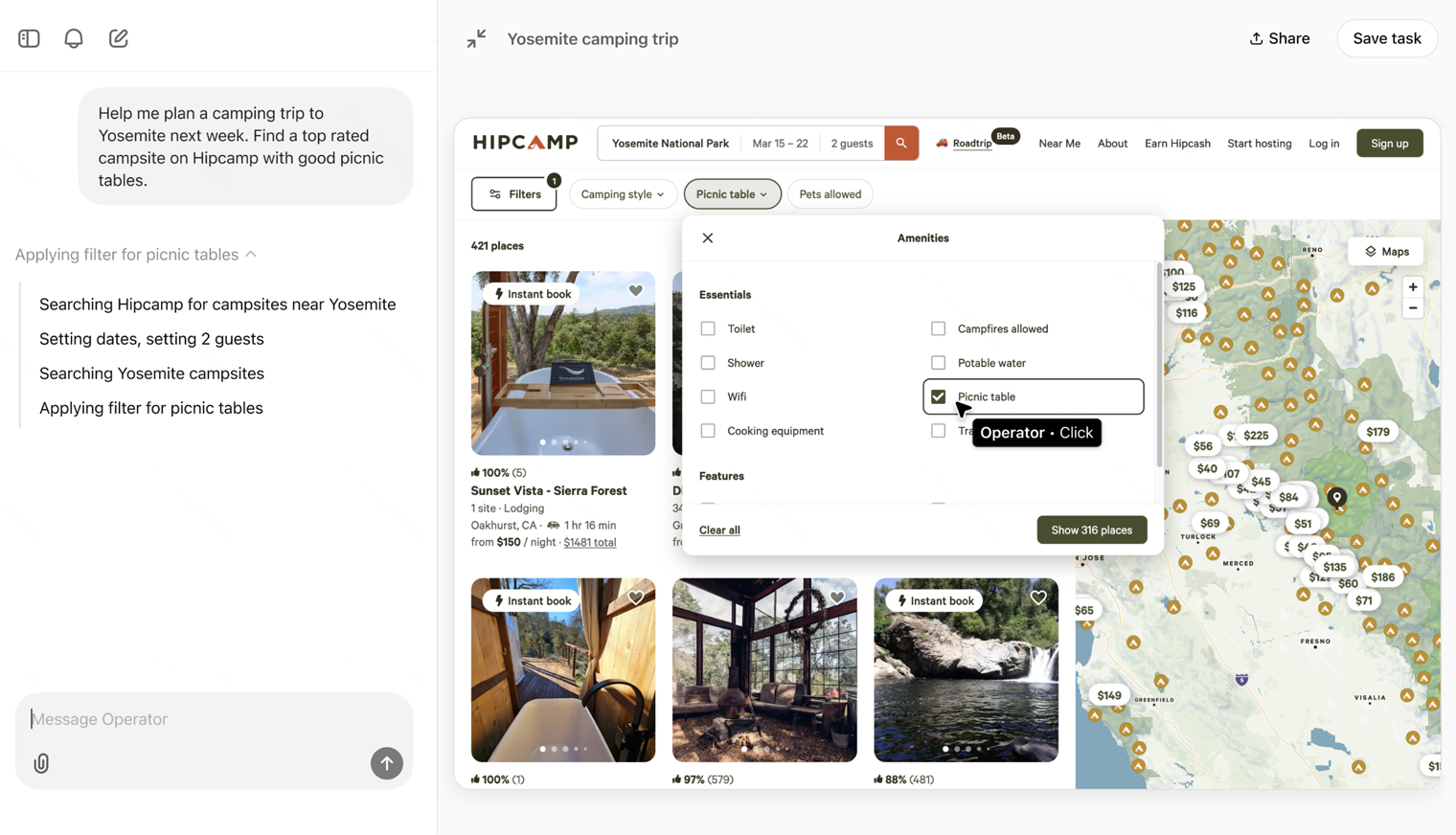
Task: Toggle the Operator sidebar panel icon
Action: pyautogui.click(x=29, y=38)
